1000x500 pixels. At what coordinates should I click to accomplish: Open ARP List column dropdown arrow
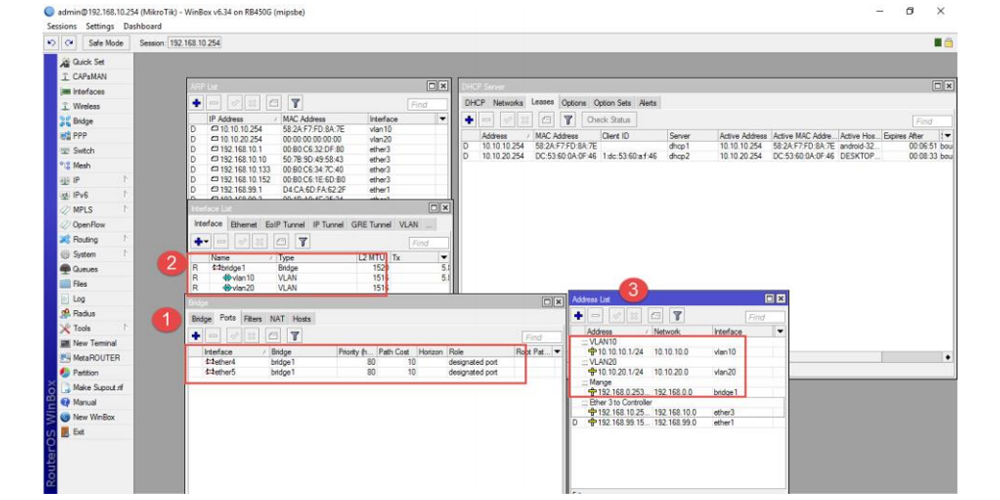click(443, 119)
